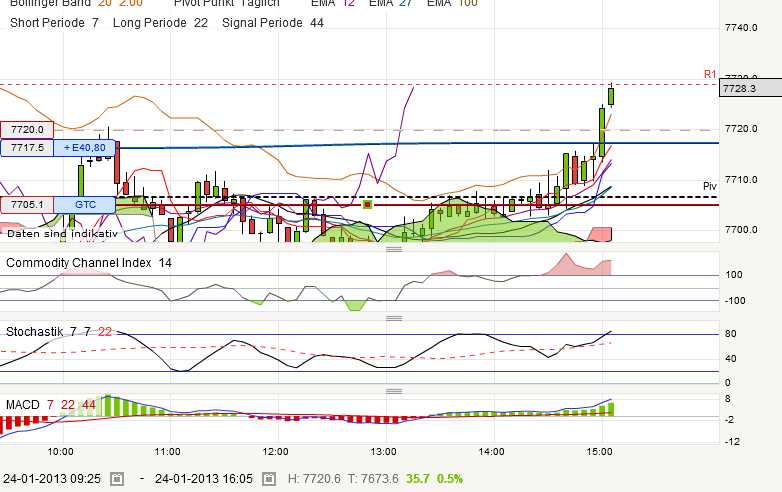
Task: Open calendar picker beside end date 16:05
Action: coord(268,479)
